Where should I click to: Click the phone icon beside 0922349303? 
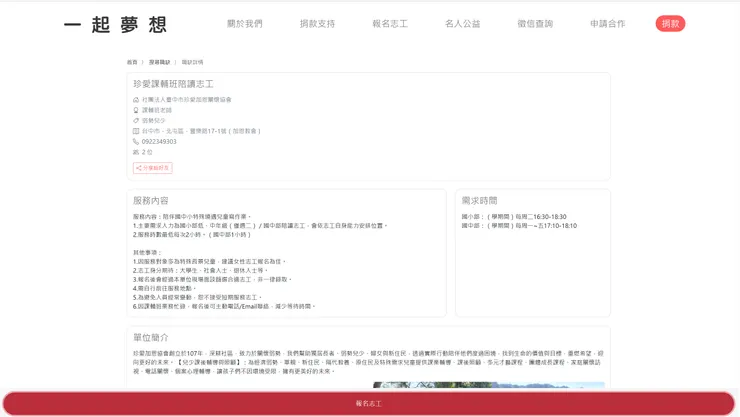coord(136,142)
